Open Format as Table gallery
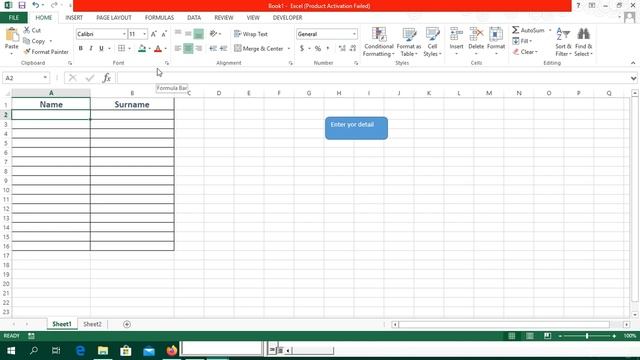This screenshot has height=360, width=640. point(409,42)
